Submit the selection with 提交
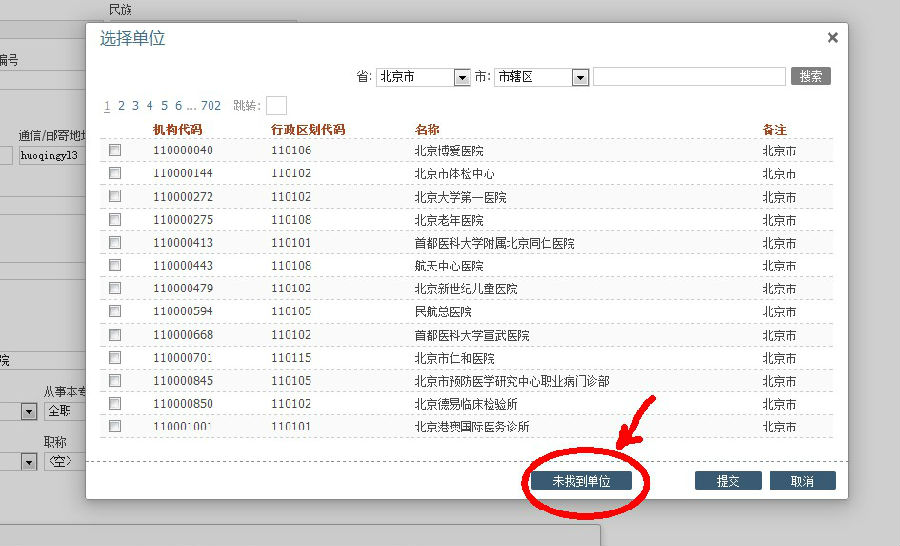The width and height of the screenshot is (900, 546). pos(727,481)
